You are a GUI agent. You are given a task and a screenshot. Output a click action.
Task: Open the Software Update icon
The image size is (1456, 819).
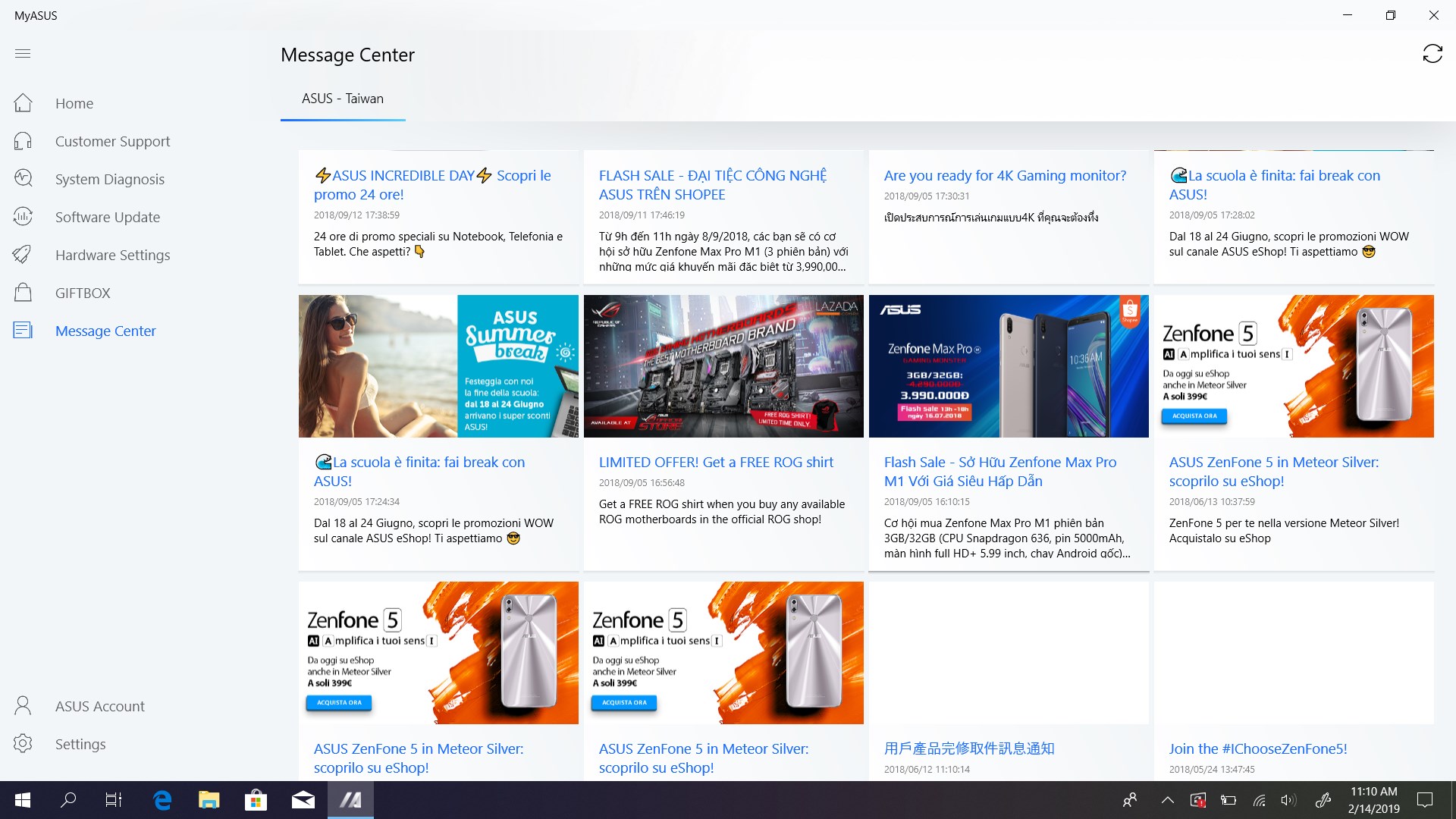tap(23, 217)
